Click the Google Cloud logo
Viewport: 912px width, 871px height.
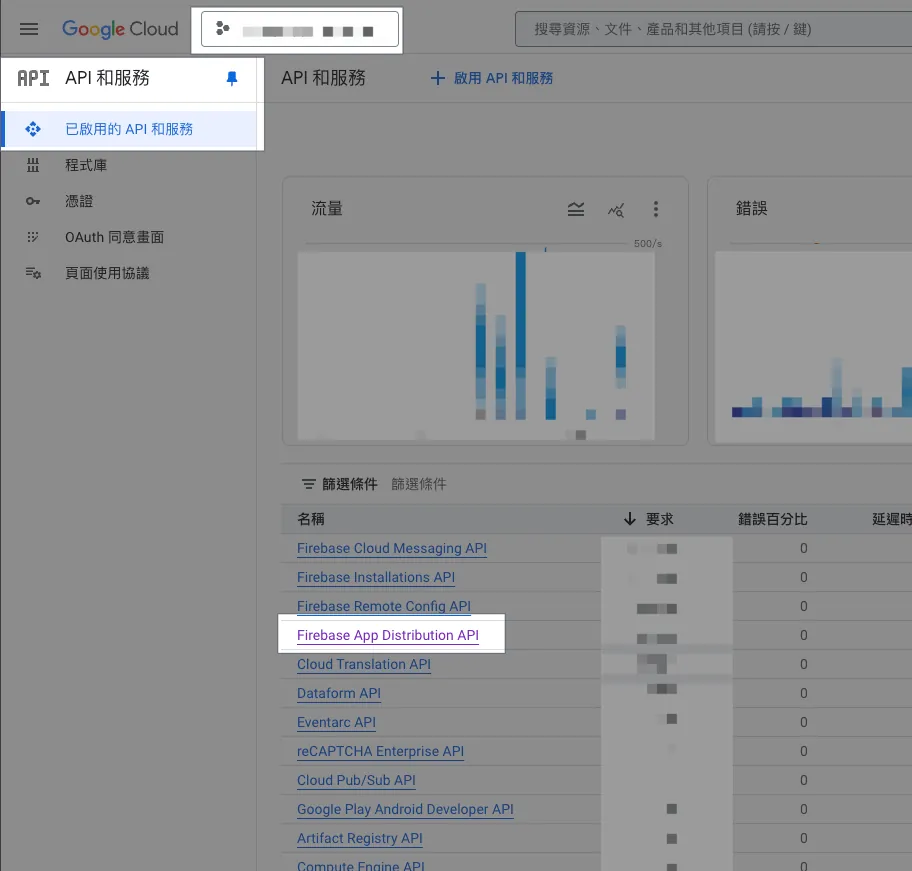(120, 29)
